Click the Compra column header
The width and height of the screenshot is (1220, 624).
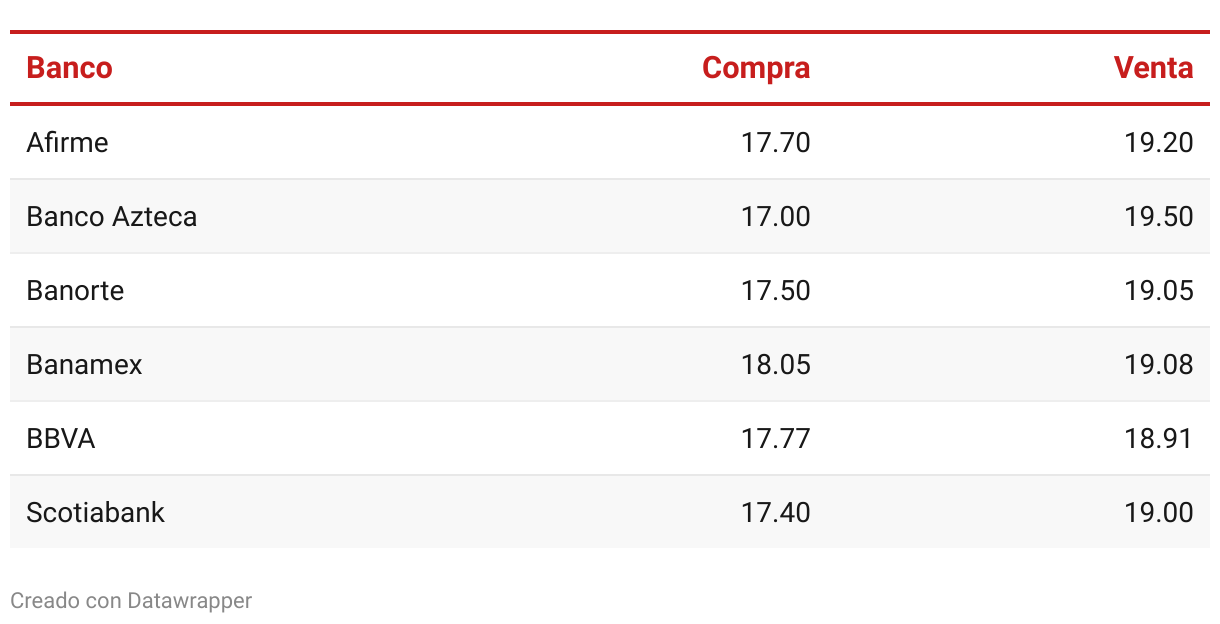pyautogui.click(x=756, y=68)
